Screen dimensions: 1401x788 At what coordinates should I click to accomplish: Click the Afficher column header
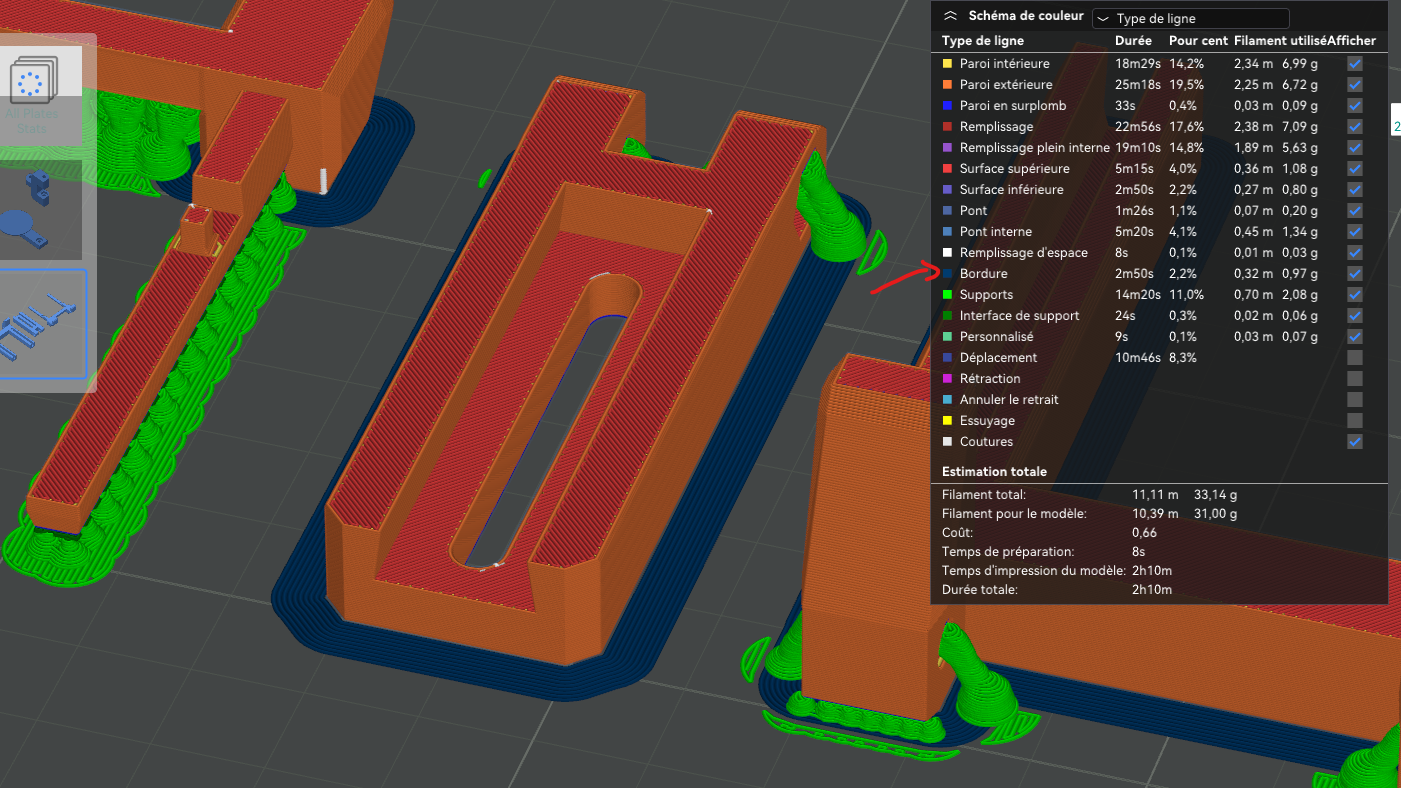pos(1351,41)
